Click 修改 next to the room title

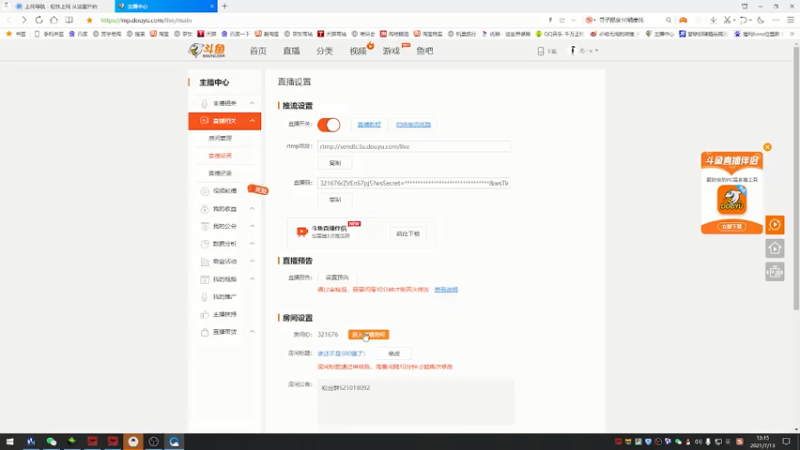[394, 354]
